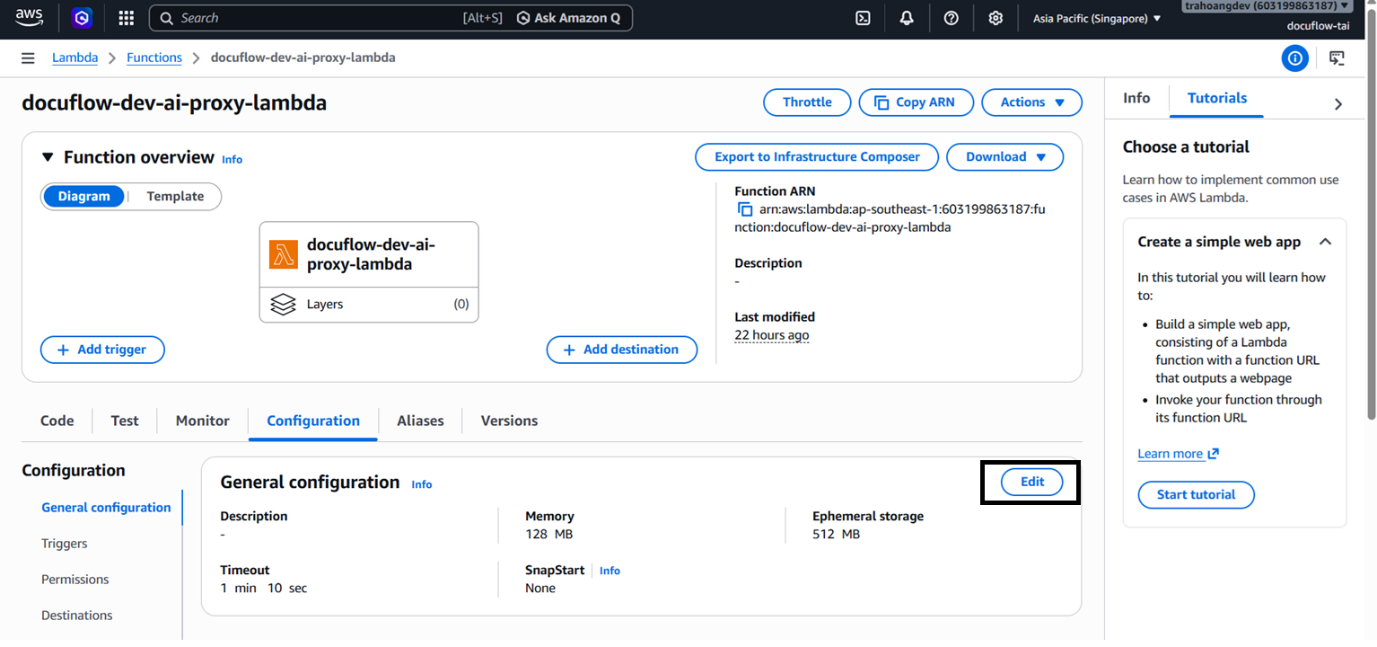
Task: Click the Memory value '128 MB'
Action: coord(549,534)
